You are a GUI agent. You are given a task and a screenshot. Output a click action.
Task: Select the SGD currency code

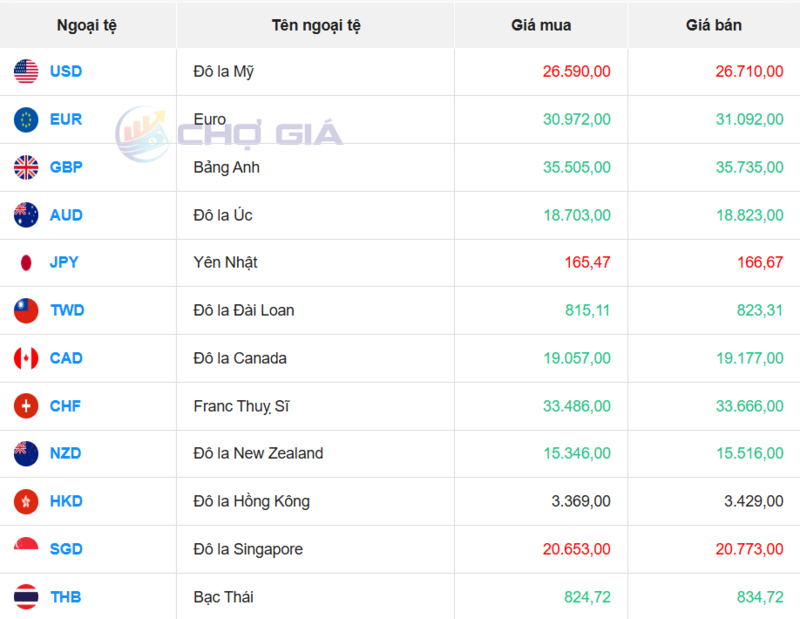66,549
